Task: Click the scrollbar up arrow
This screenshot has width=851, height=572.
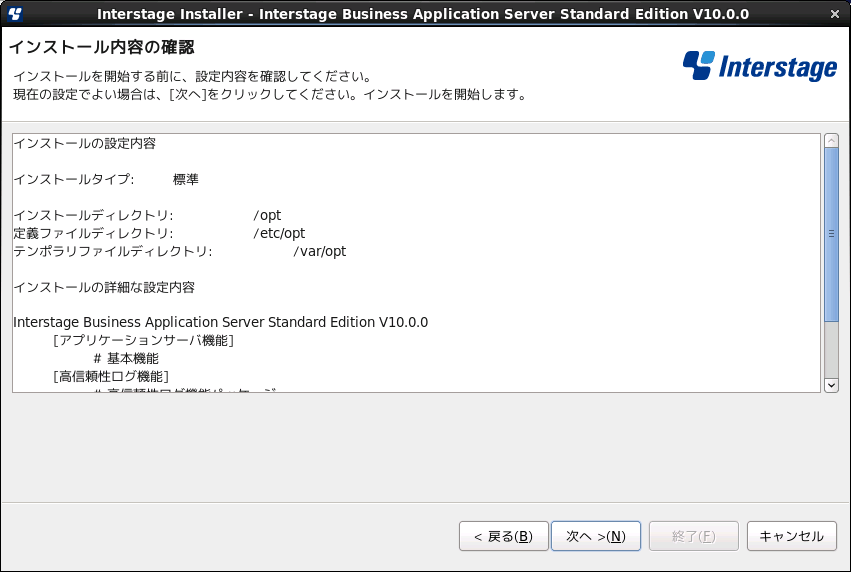Action: (831, 141)
